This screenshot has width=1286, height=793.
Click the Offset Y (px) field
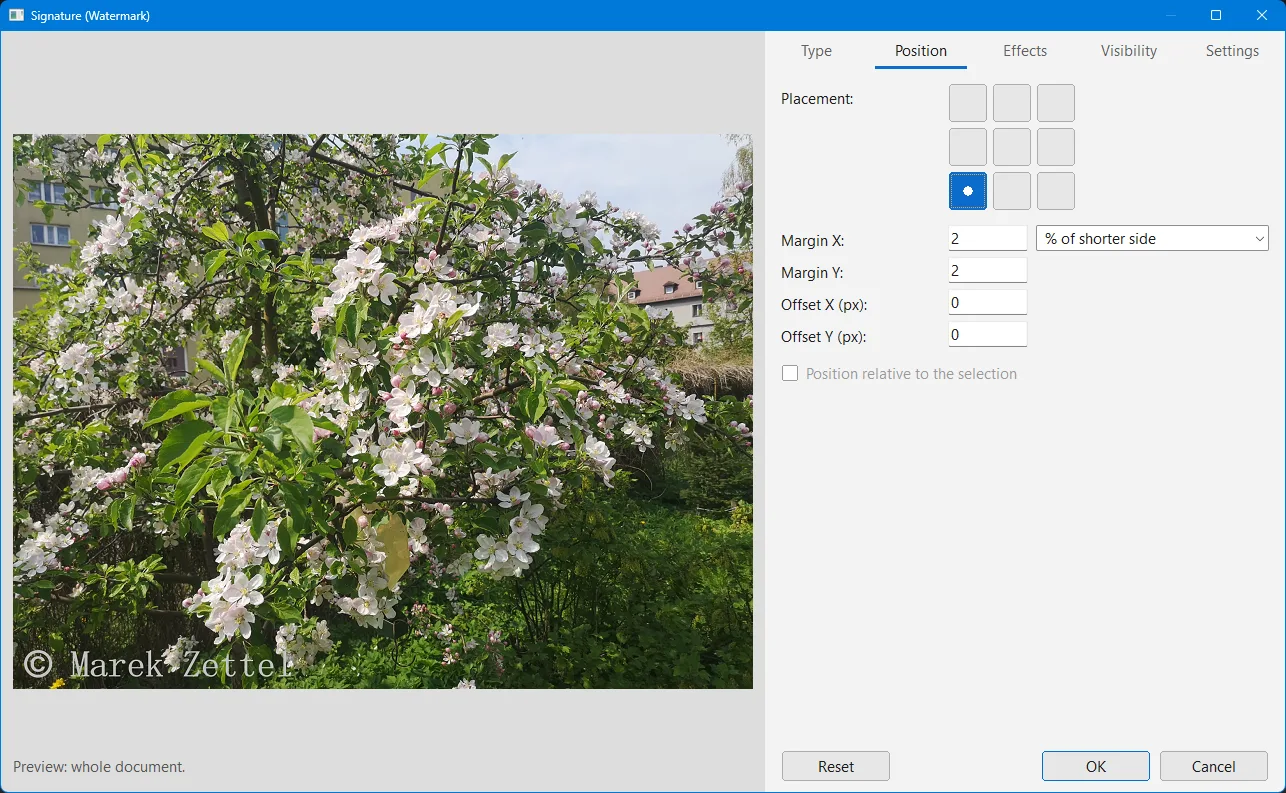pos(988,335)
